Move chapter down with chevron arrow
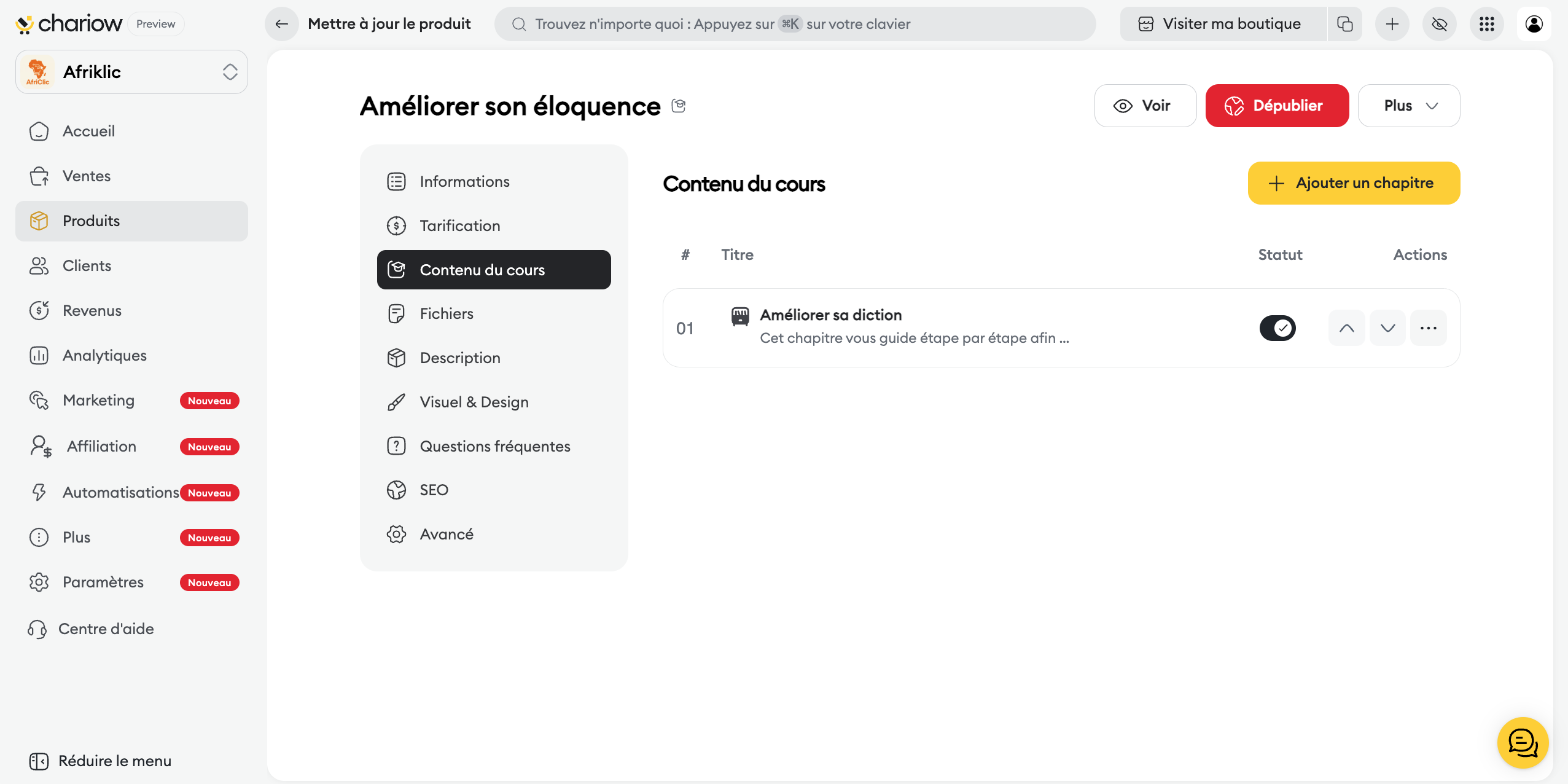 tap(1387, 328)
